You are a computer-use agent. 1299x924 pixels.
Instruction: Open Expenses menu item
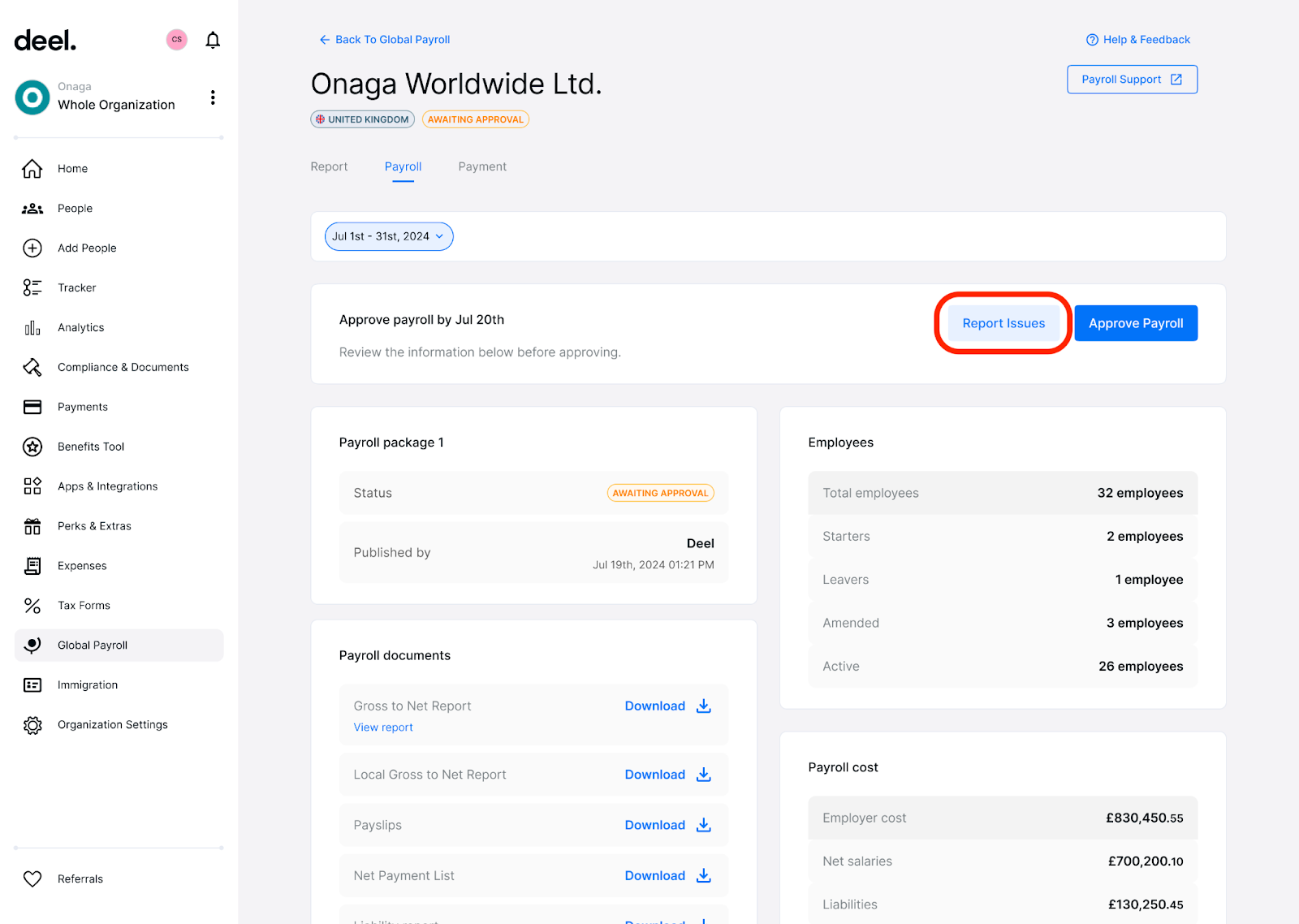119,566
